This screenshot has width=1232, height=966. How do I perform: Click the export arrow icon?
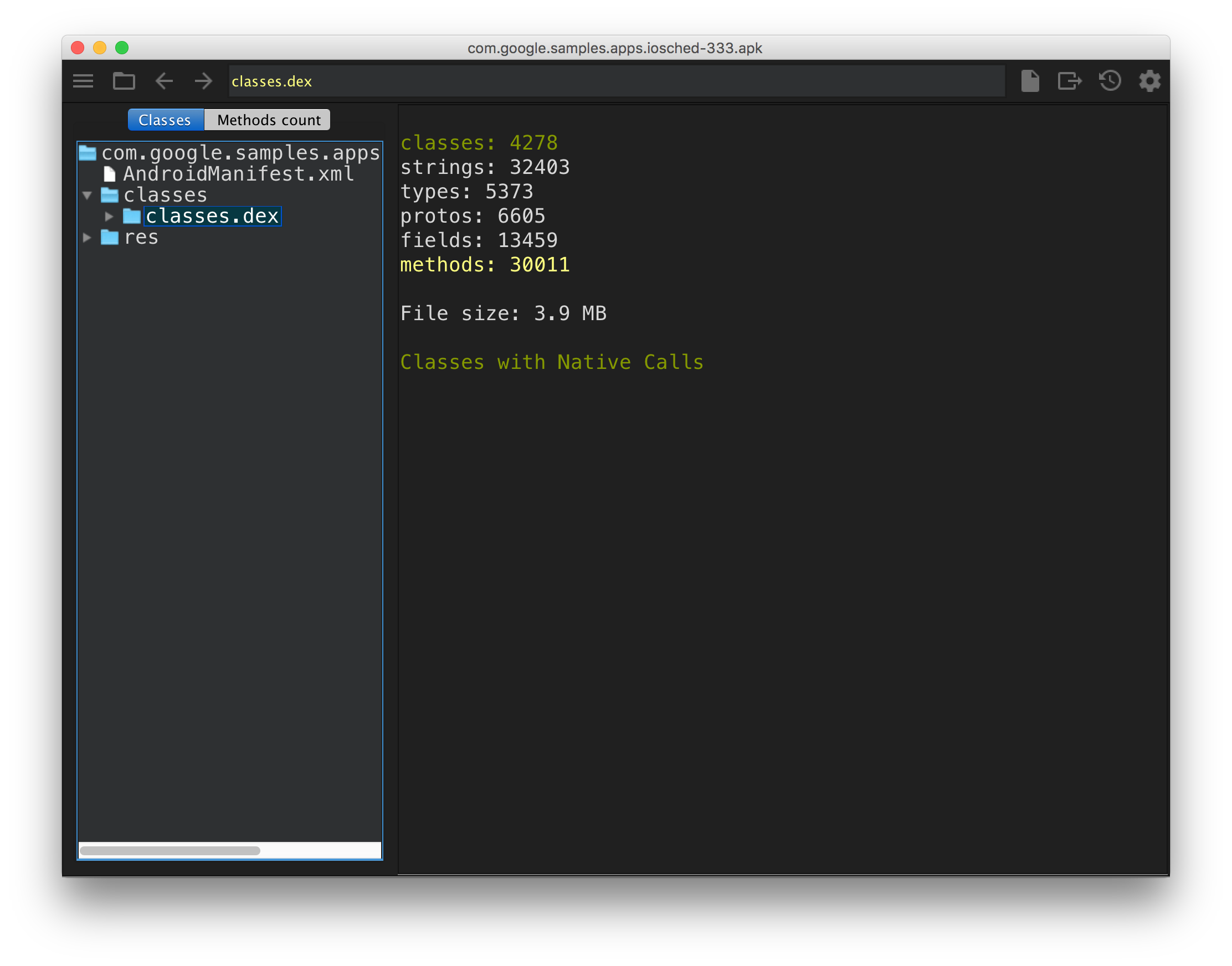1069,81
